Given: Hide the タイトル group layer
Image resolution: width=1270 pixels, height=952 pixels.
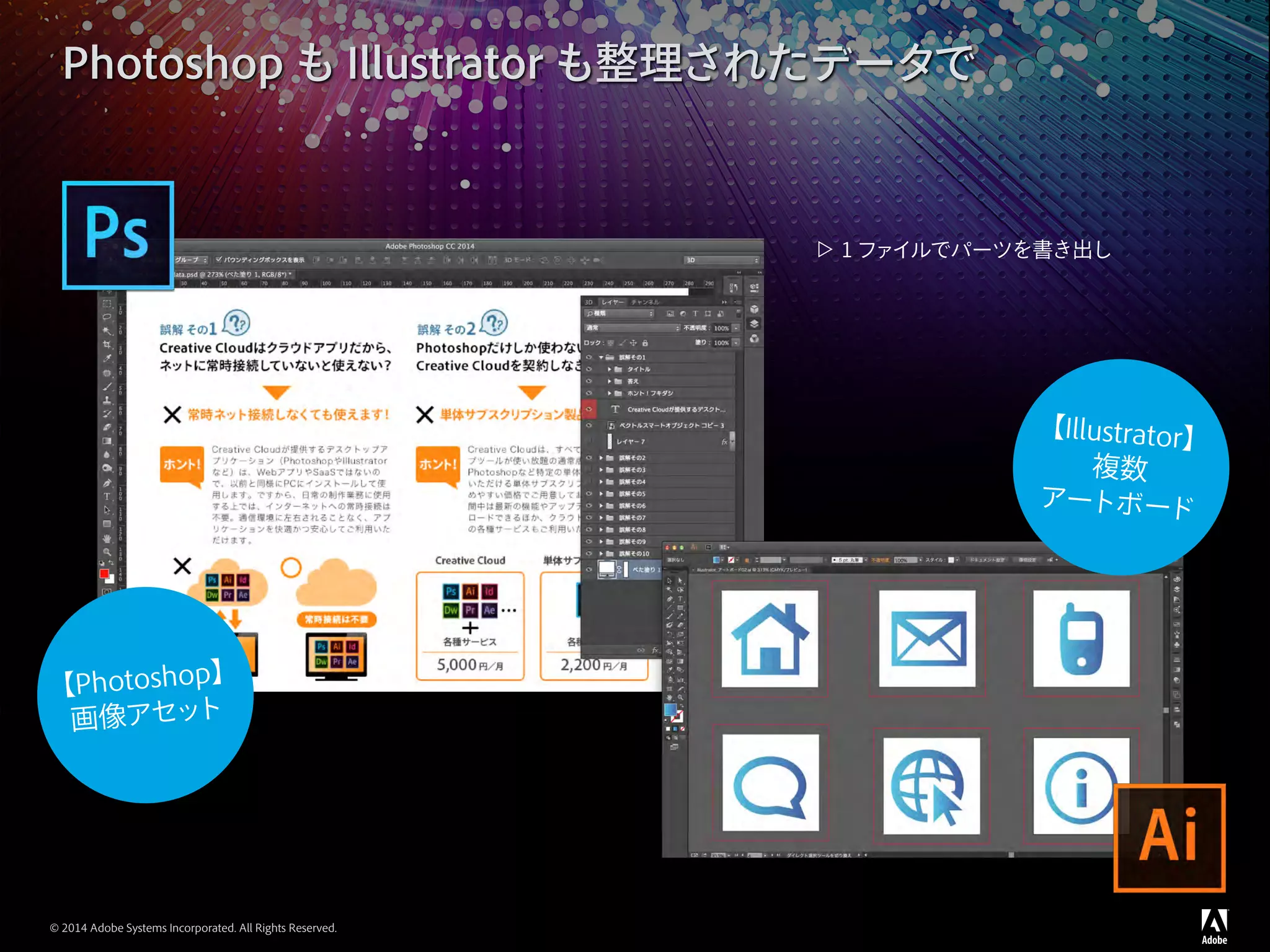Looking at the screenshot, I should pyautogui.click(x=589, y=369).
